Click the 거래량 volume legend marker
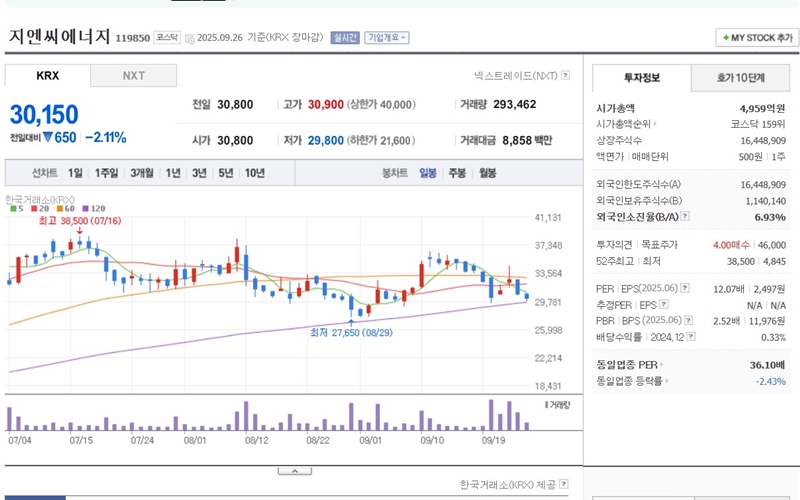The height and width of the screenshot is (500, 800). [x=557, y=405]
